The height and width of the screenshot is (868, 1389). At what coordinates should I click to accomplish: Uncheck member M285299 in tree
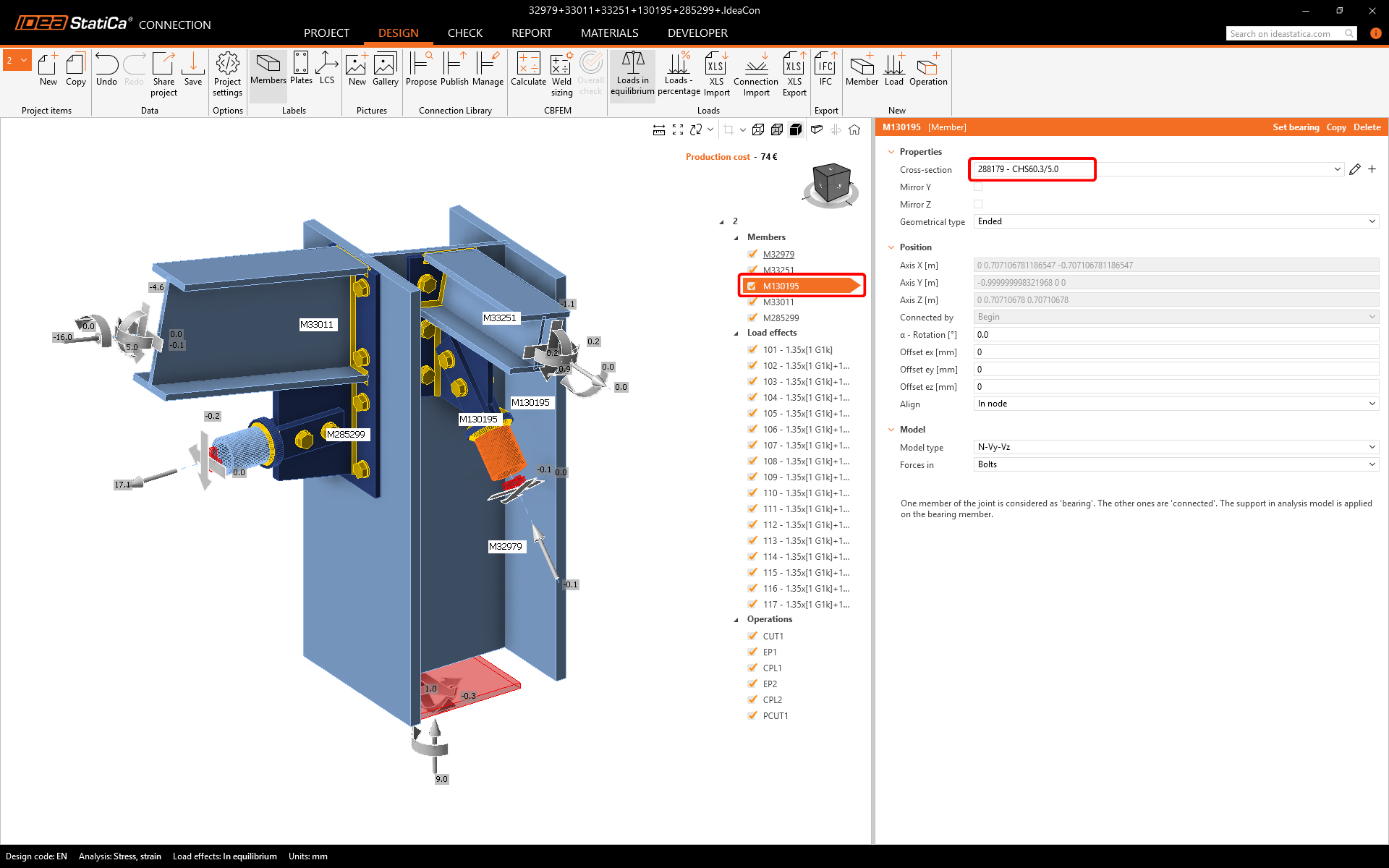[x=752, y=318]
